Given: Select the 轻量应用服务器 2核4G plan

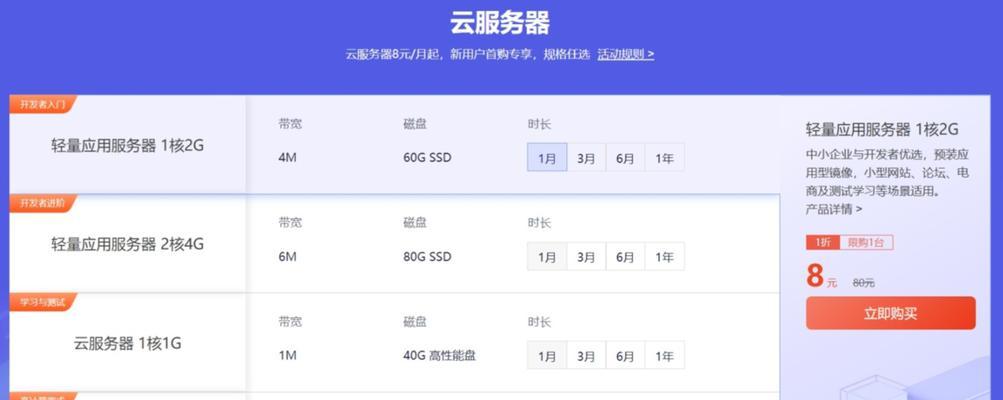Looking at the screenshot, I should 127,244.
